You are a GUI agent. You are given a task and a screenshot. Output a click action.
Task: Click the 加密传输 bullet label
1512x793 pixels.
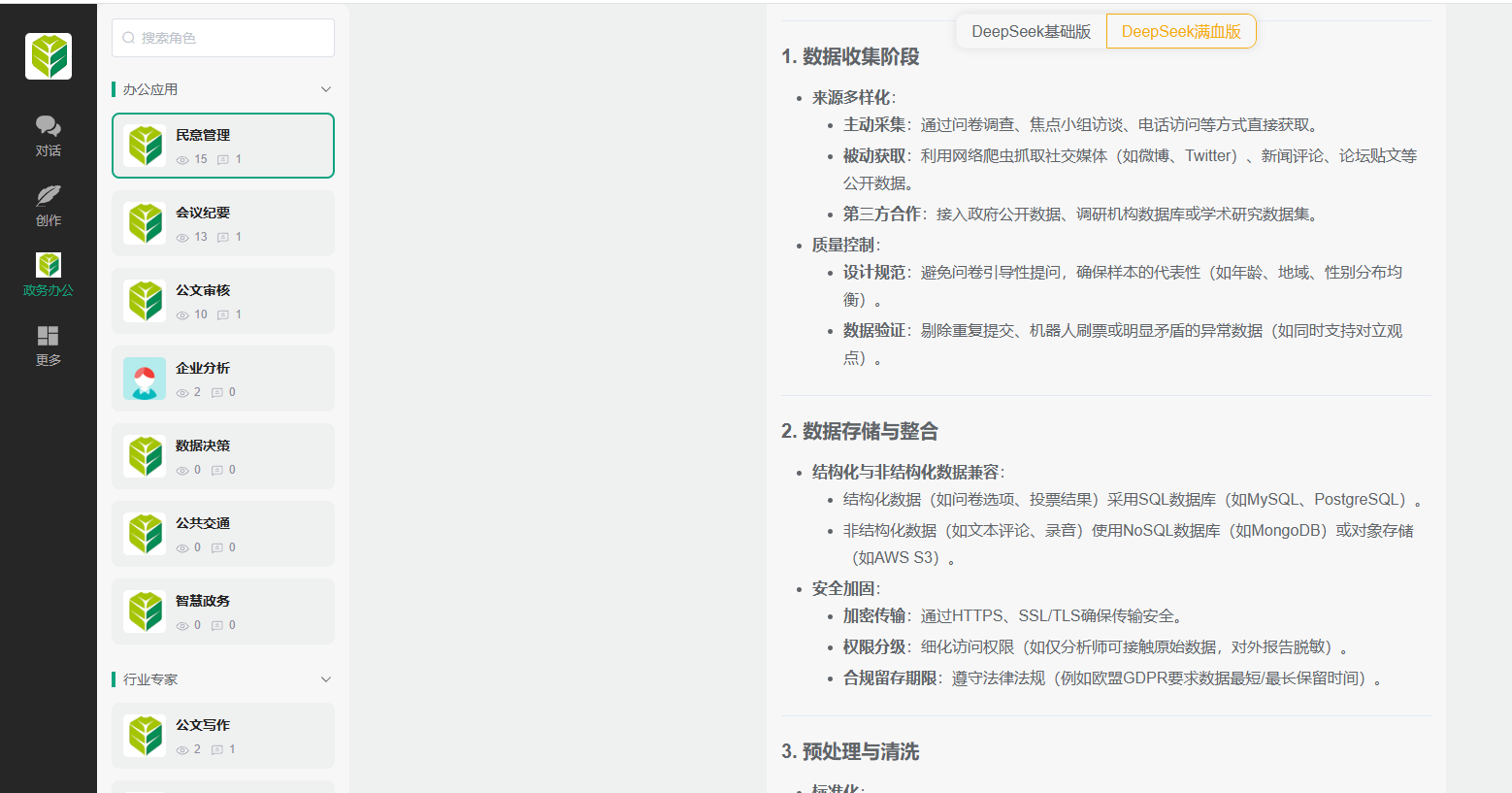874,615
